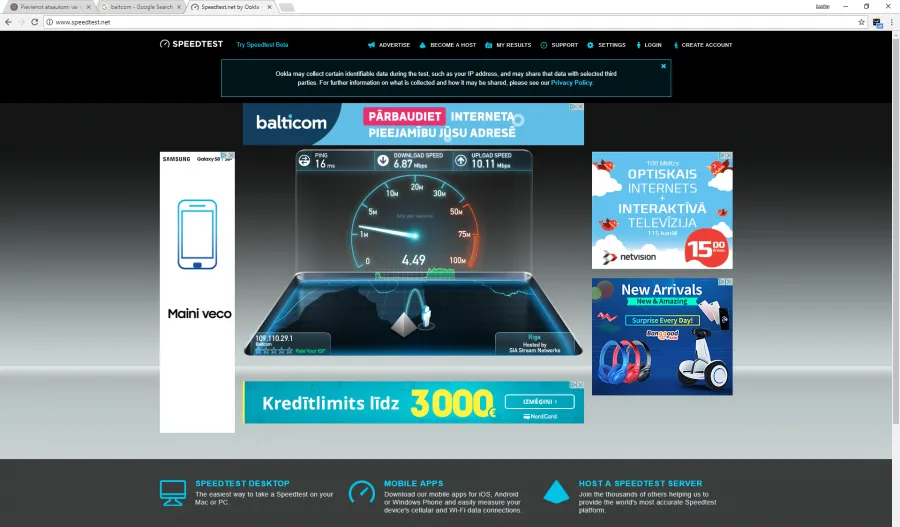Switch to balticom Google Search tab
Image resolution: width=900 pixels, height=527 pixels.
[x=141, y=7]
